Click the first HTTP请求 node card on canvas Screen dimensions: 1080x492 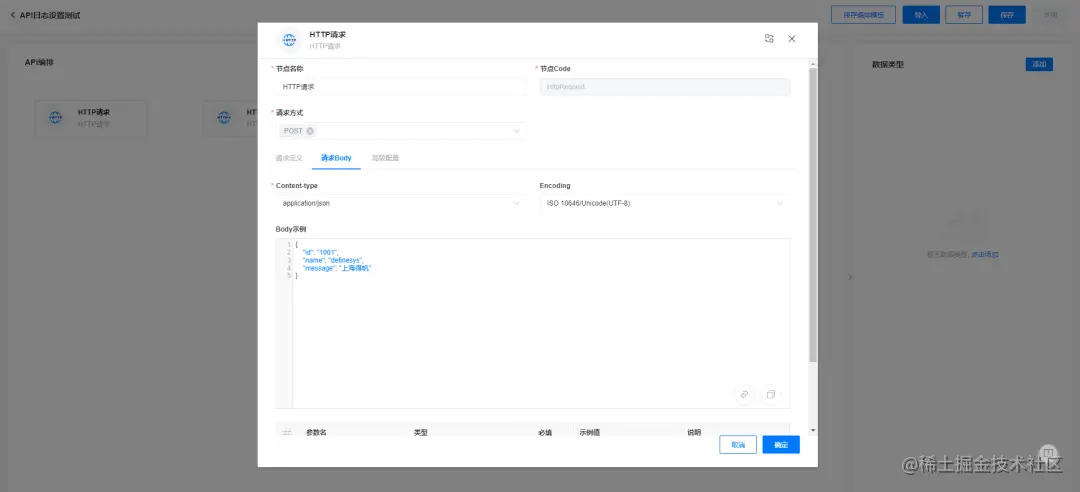pos(91,118)
